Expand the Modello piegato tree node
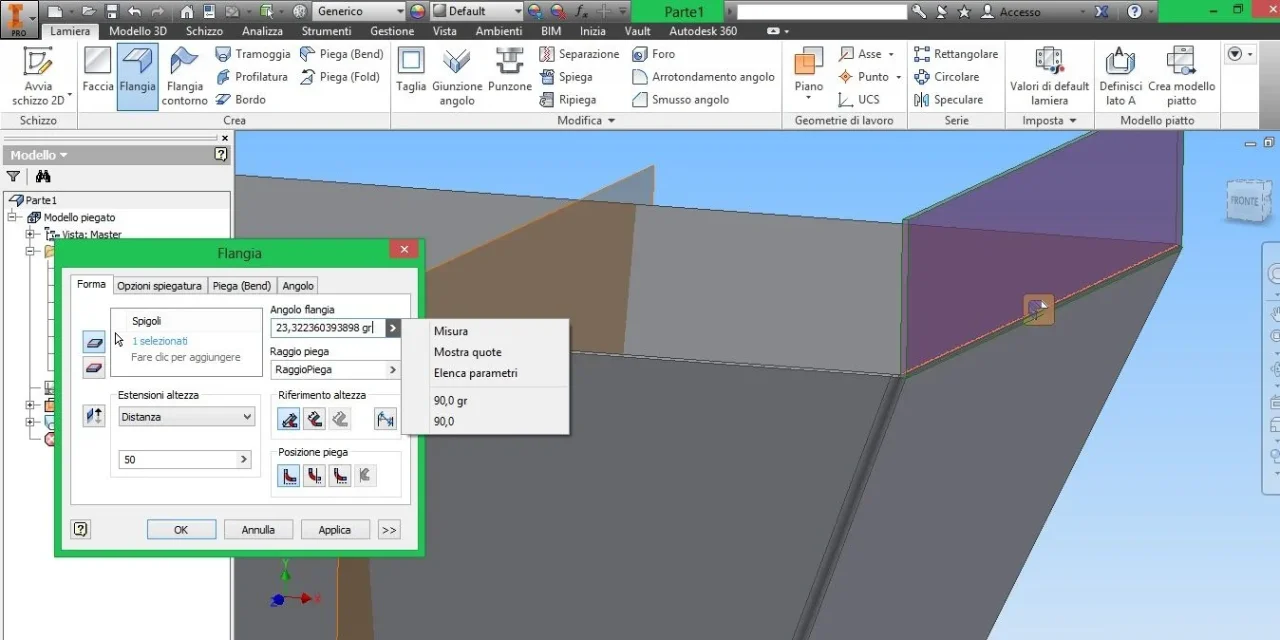Screen dimensions: 1280x640 point(15,217)
